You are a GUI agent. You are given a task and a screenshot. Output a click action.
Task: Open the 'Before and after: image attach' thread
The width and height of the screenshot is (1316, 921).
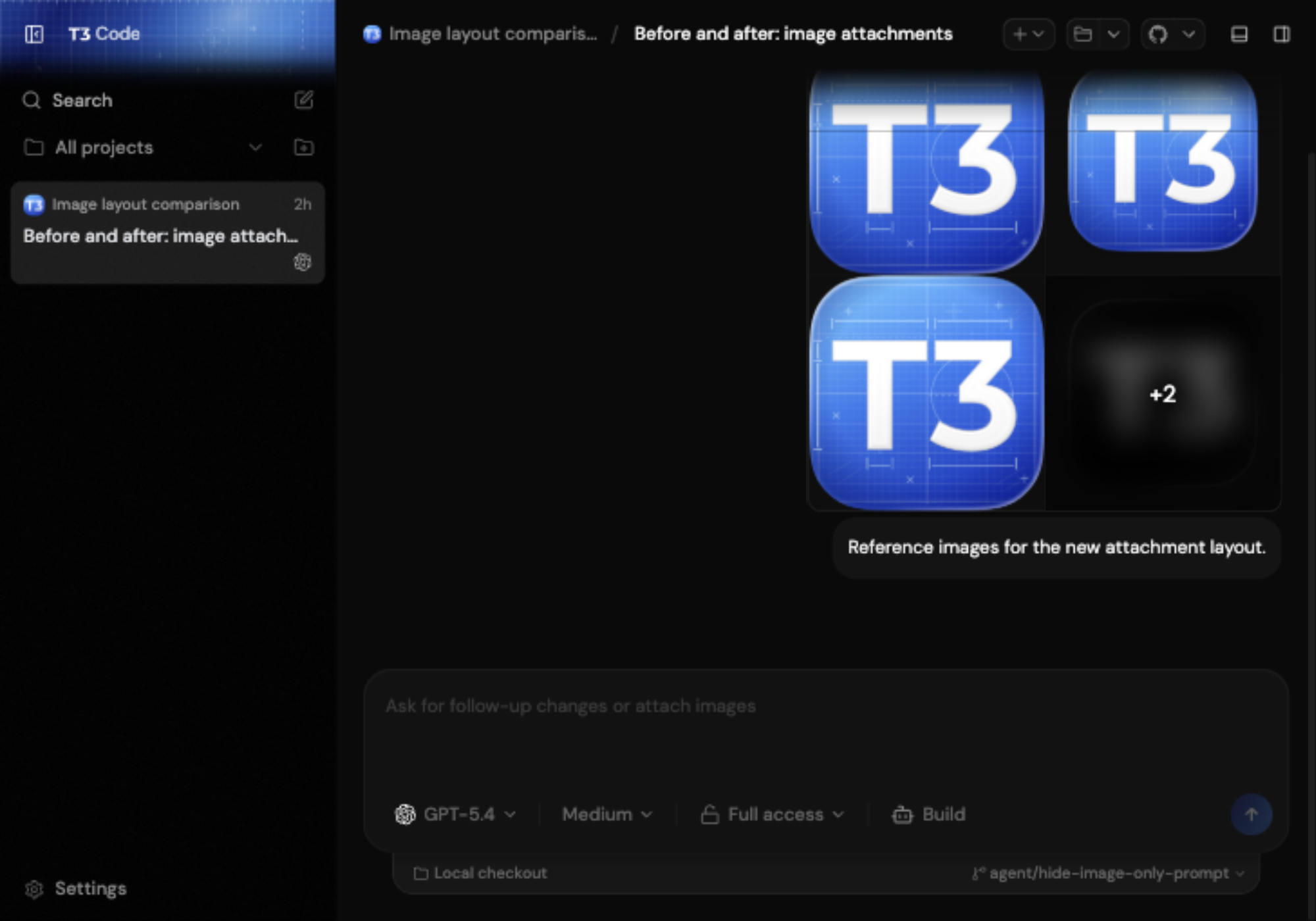[x=168, y=233]
